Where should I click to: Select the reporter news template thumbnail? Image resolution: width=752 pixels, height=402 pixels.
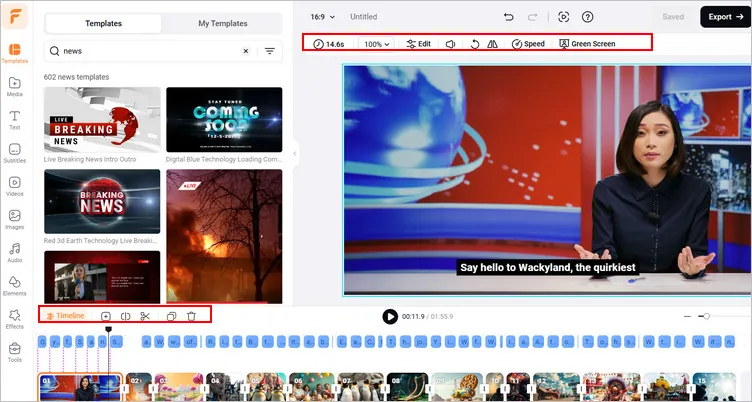102,277
